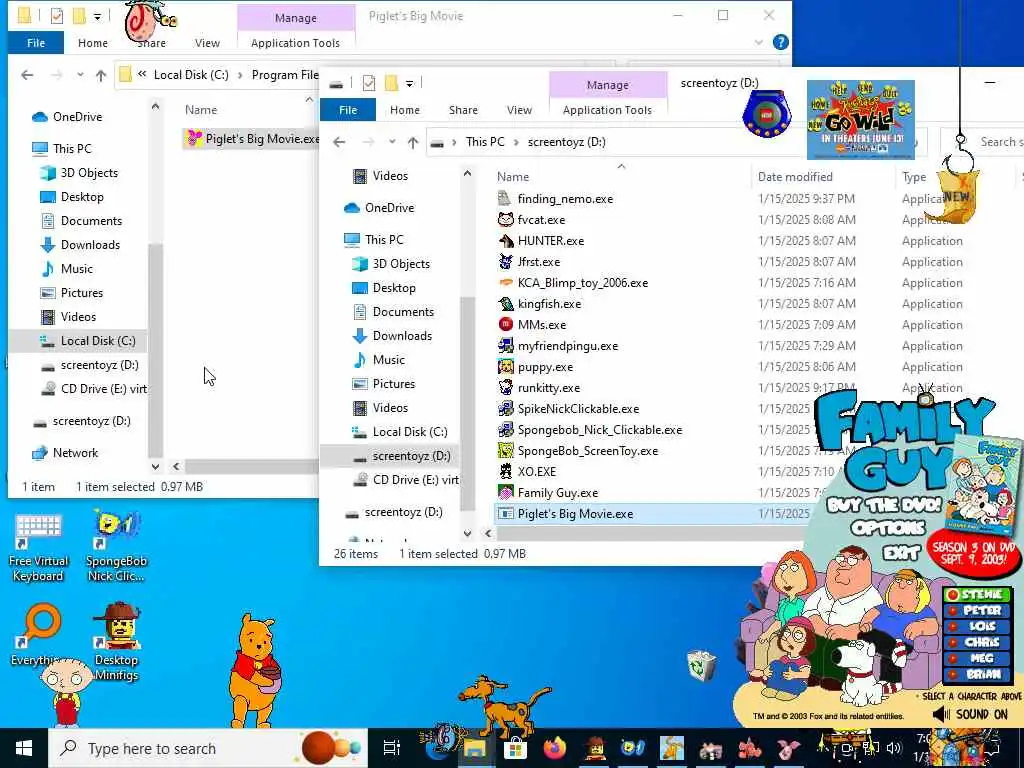Click the Family Guy.exe file icon
The width and height of the screenshot is (1024, 768).
[x=505, y=492]
